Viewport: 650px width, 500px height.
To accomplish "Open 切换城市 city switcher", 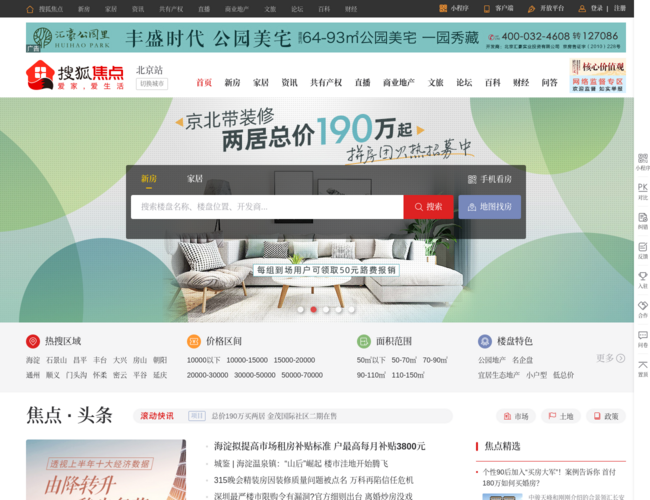I will (152, 84).
